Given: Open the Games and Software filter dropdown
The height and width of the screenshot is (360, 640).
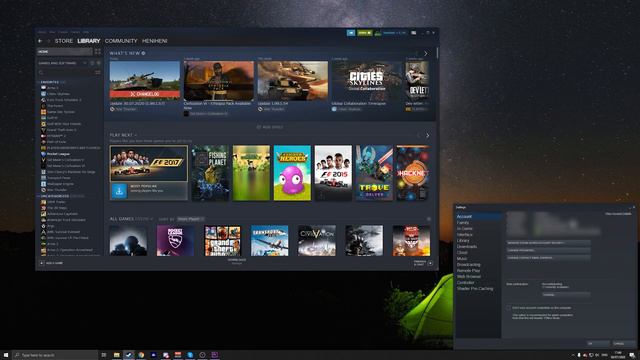Looking at the screenshot, I should click(x=61, y=63).
